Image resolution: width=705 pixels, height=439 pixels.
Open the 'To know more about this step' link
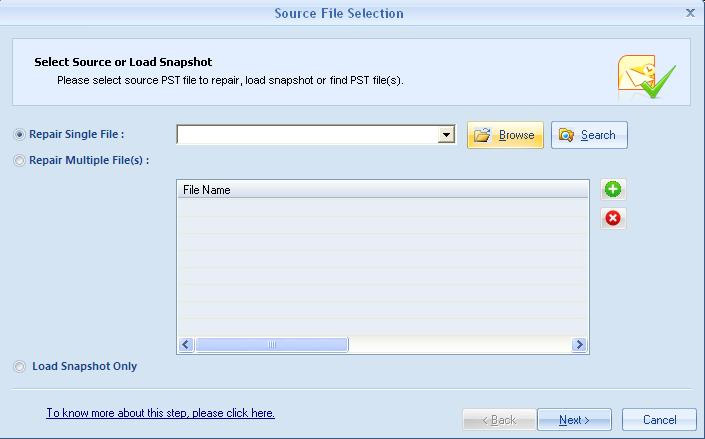[x=160, y=413]
